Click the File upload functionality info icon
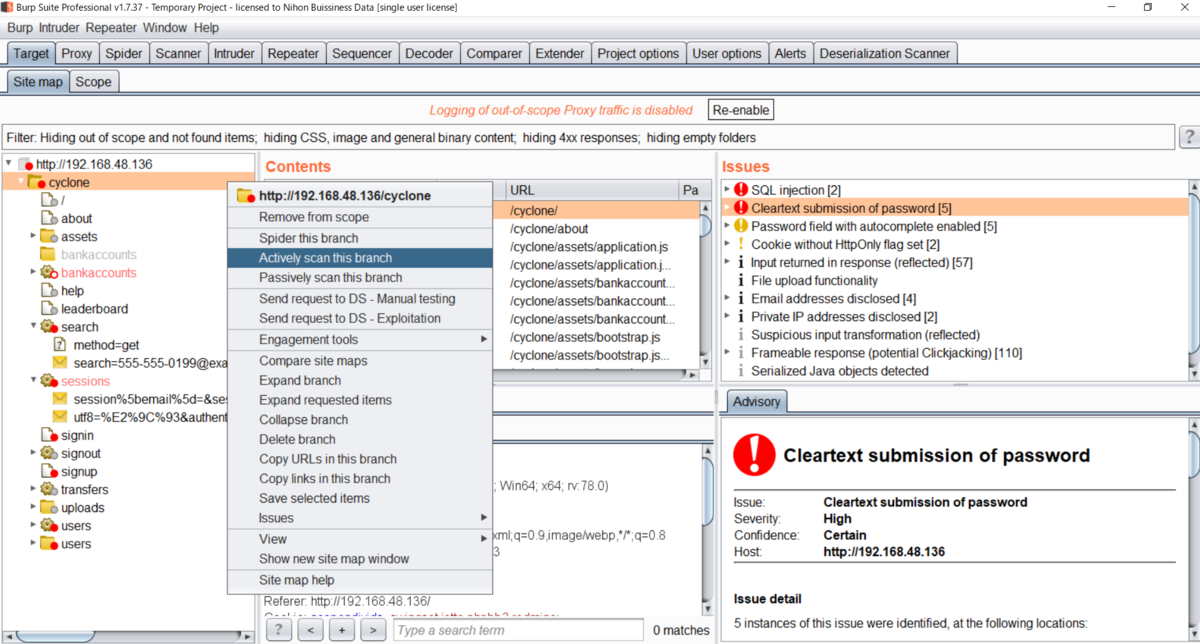This screenshot has width=1200, height=644. tap(741, 280)
